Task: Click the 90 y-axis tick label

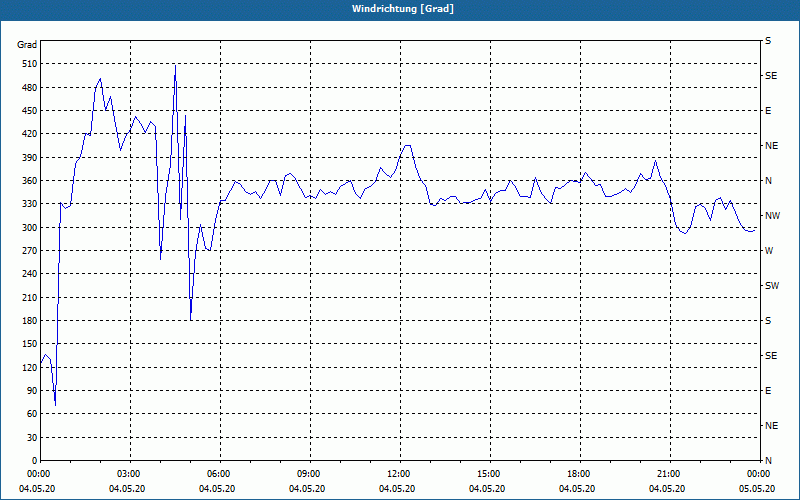Action: click(x=32, y=391)
